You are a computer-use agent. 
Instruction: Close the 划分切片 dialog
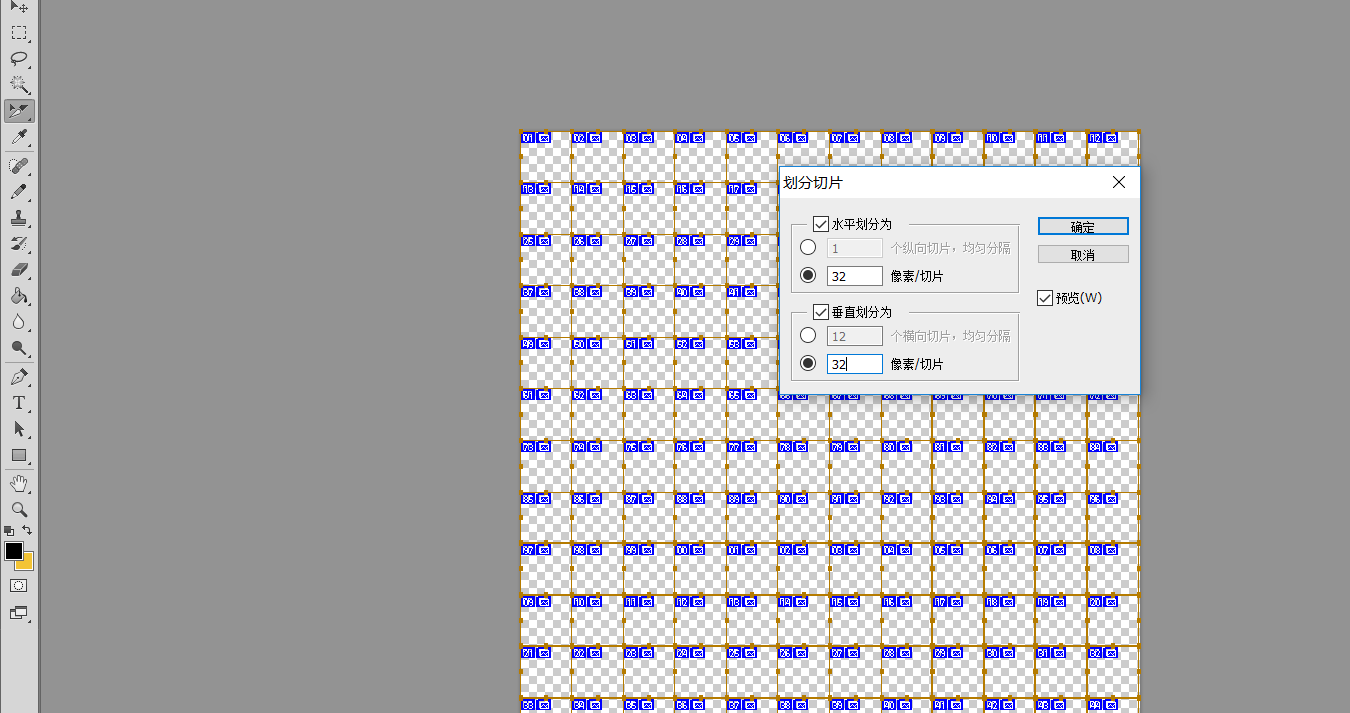1119,182
